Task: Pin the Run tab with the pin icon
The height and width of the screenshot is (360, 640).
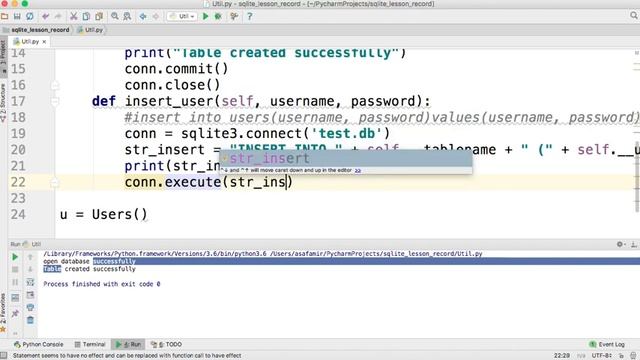Action: pos(15,313)
